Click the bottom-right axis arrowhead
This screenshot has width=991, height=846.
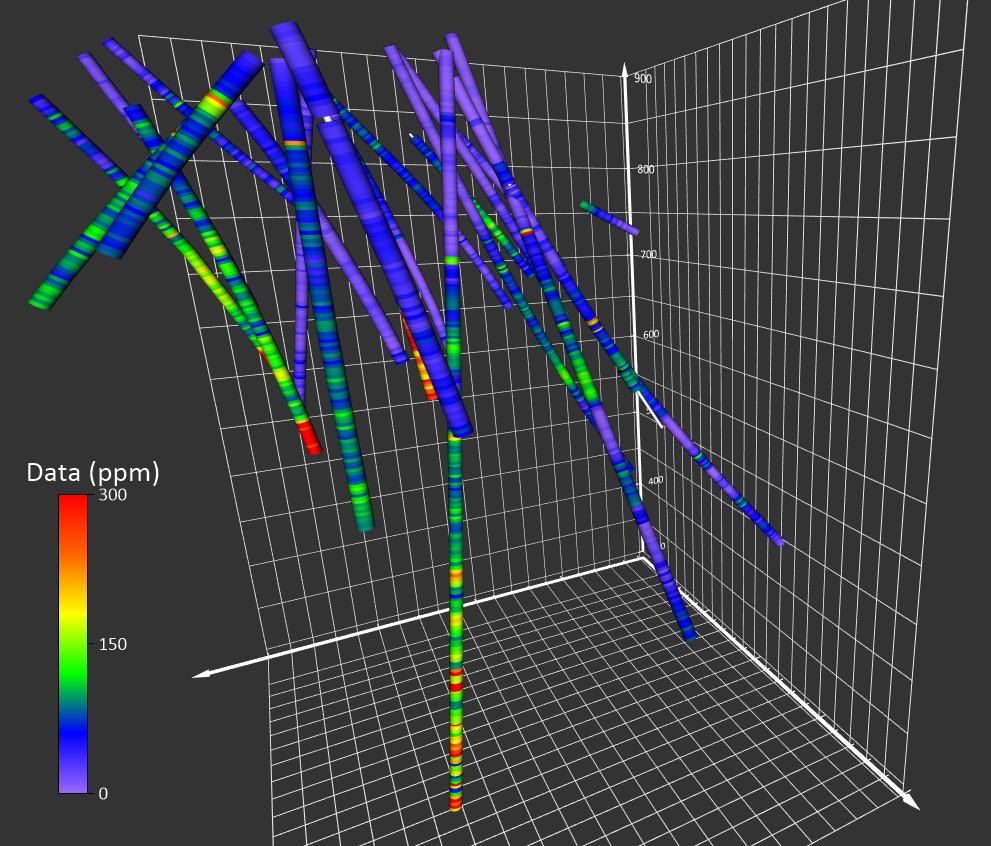click(x=909, y=800)
